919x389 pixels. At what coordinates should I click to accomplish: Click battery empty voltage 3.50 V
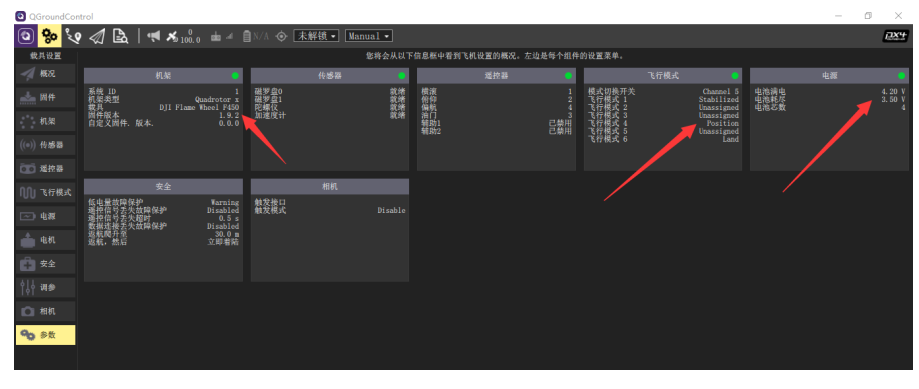pos(893,100)
